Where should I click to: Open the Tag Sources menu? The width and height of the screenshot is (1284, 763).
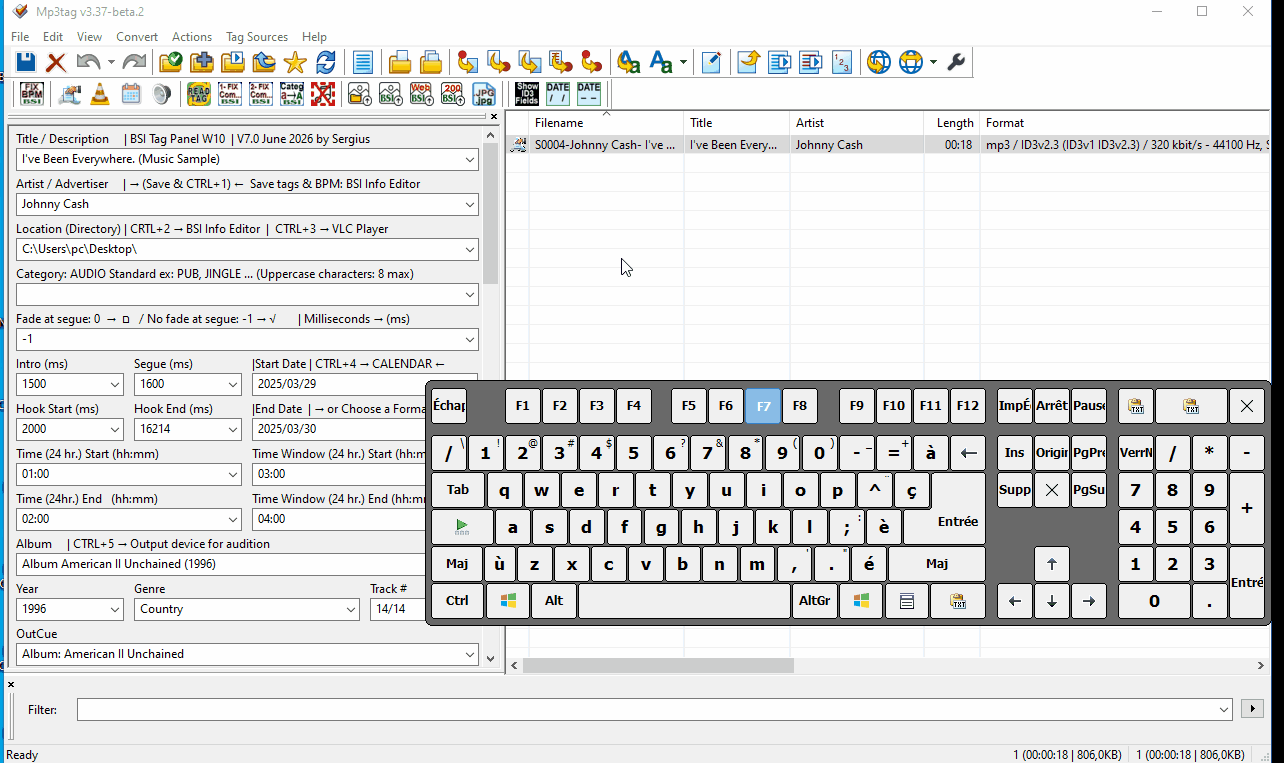click(x=257, y=37)
